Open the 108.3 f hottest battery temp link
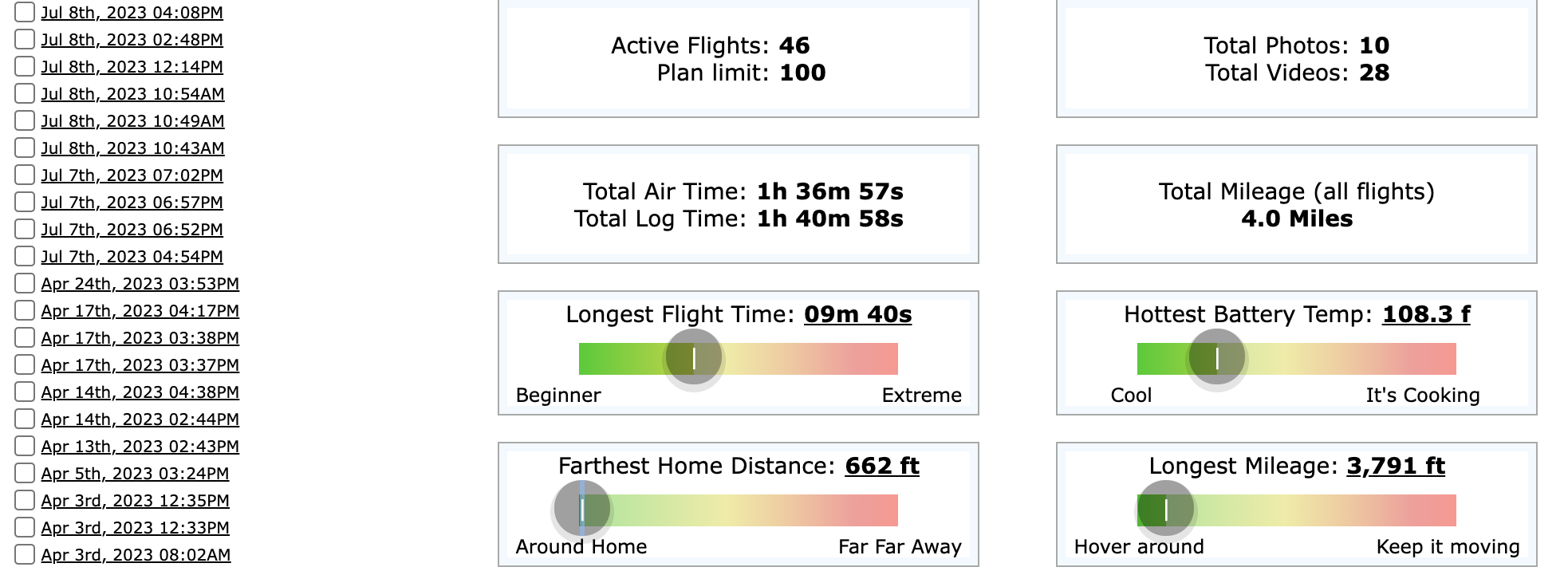 pyautogui.click(x=1426, y=314)
